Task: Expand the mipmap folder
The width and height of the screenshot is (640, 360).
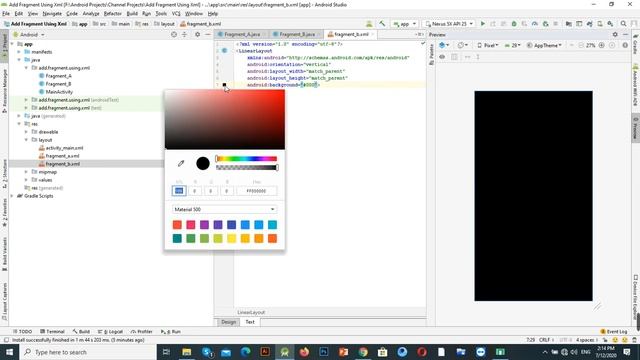Action: (x=26, y=172)
